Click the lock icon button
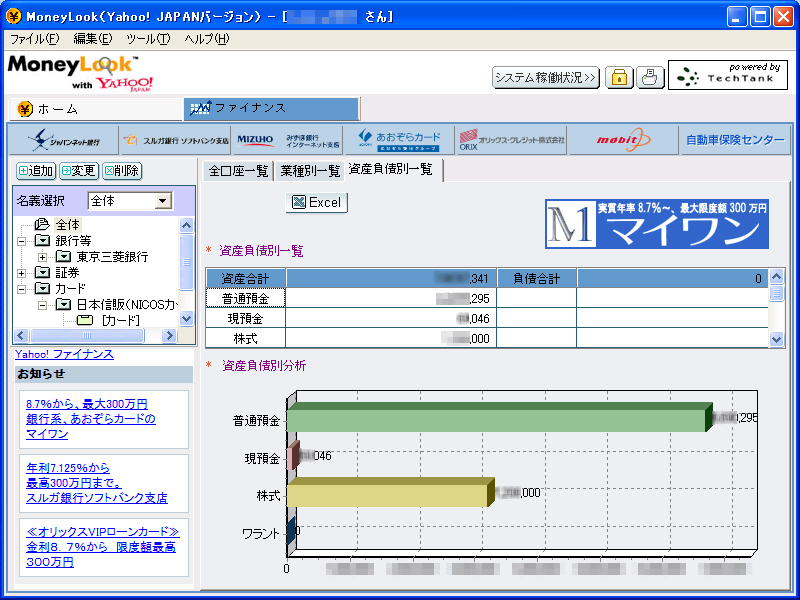Image resolution: width=800 pixels, height=600 pixels. [619, 78]
